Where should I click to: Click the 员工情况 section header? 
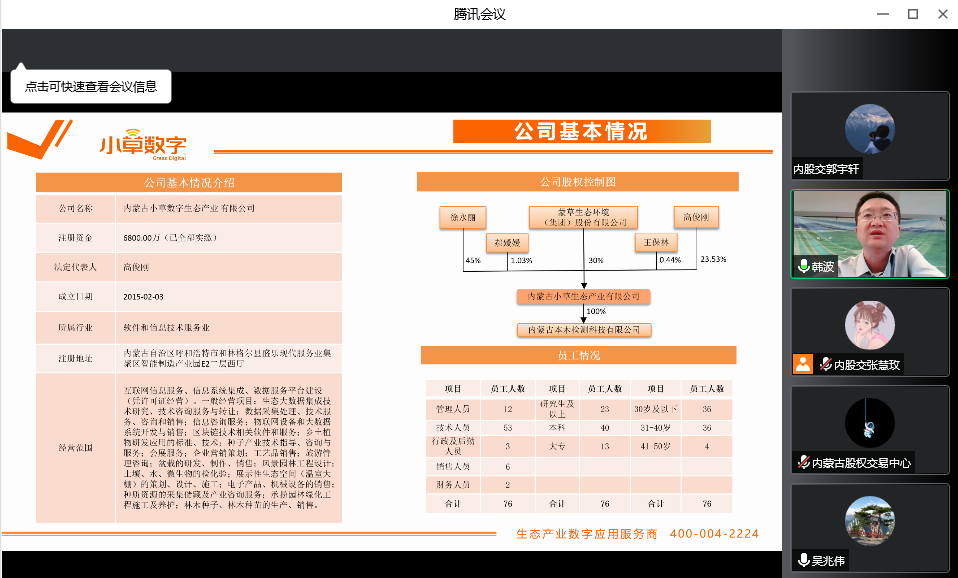579,356
